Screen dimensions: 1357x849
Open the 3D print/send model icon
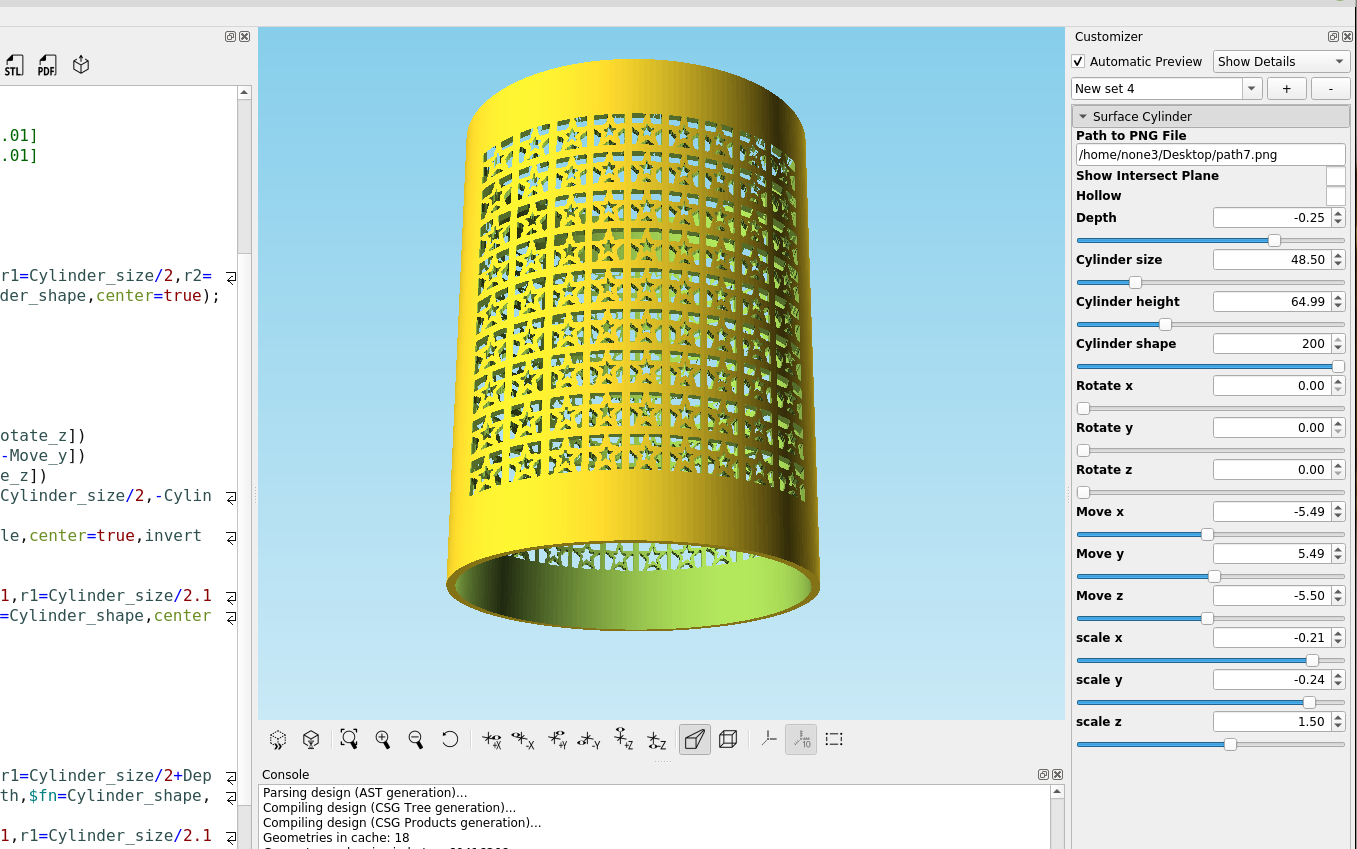coord(80,64)
